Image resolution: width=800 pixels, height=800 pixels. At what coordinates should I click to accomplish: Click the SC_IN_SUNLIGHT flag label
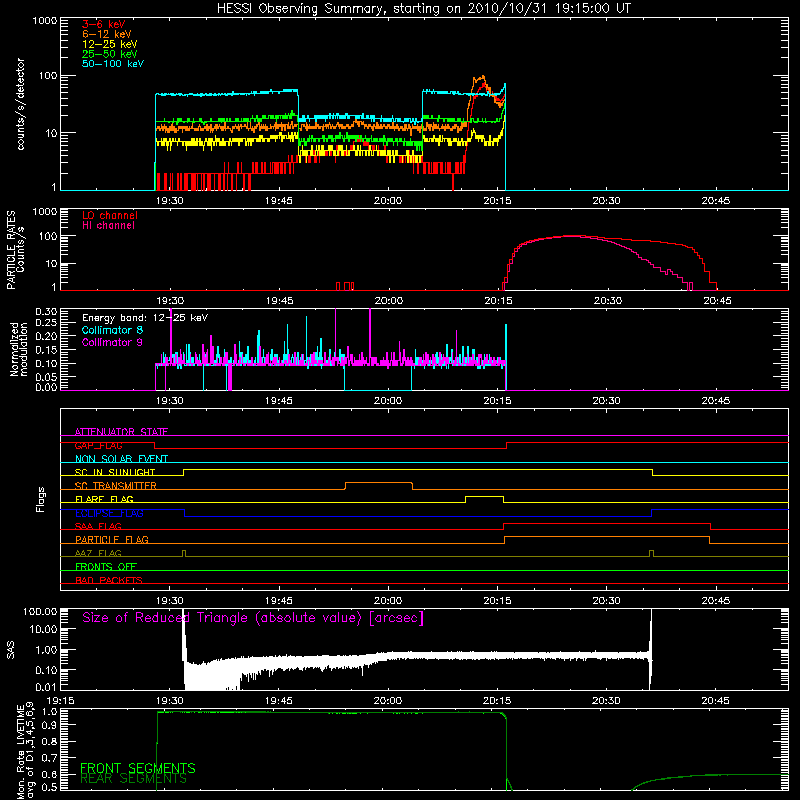pyautogui.click(x=115, y=472)
